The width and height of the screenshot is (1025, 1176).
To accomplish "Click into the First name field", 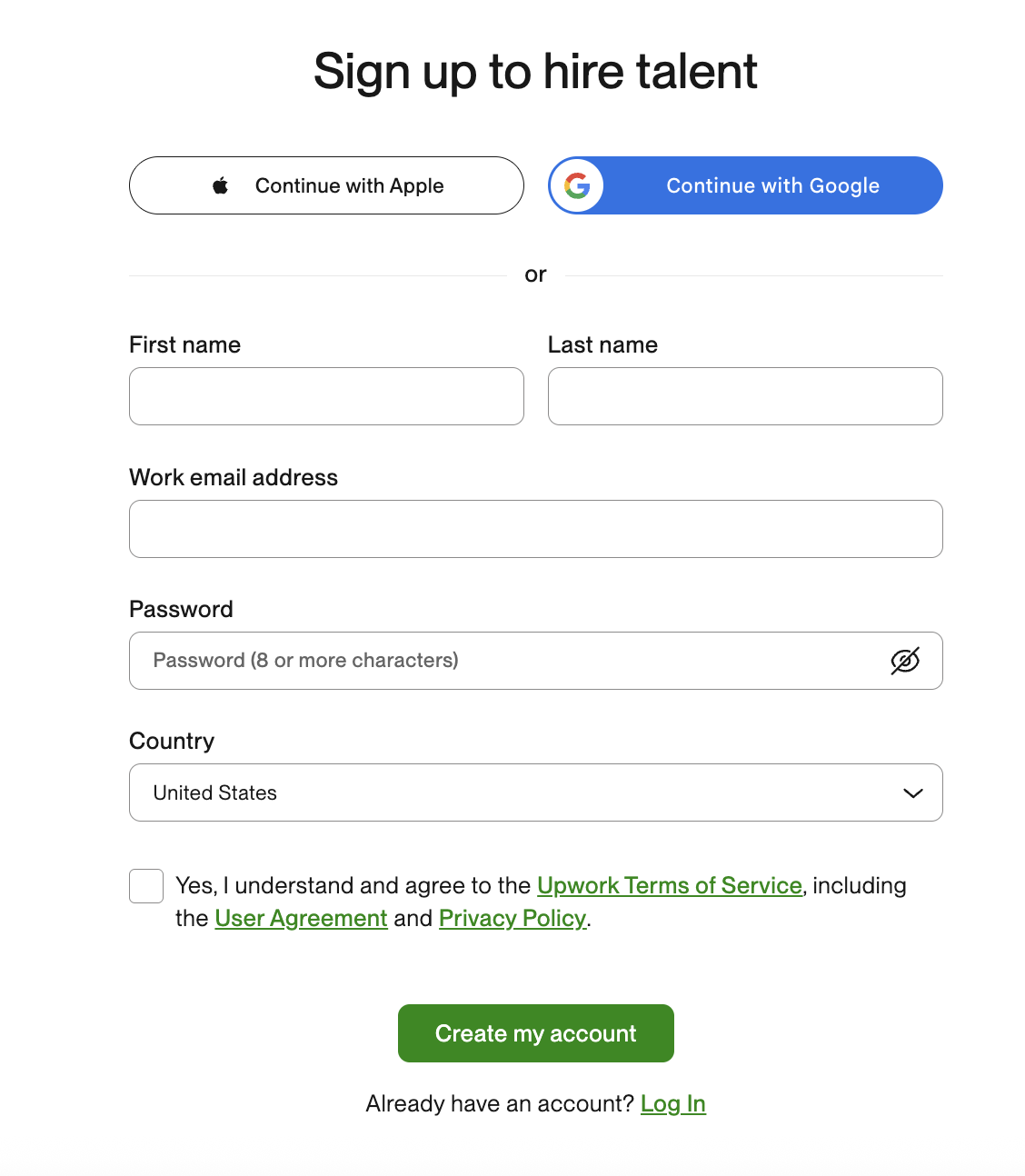I will 325,396.
